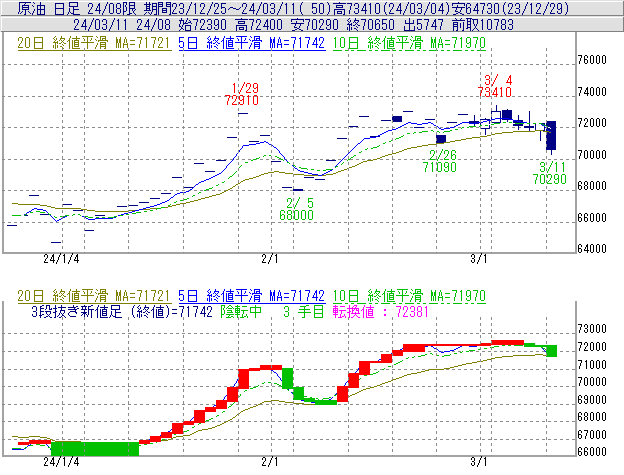The width and height of the screenshot is (624, 475).
Task: Click the 5日 終値平滑 MA=71742 link in the lower chart
Action: [x=252, y=296]
